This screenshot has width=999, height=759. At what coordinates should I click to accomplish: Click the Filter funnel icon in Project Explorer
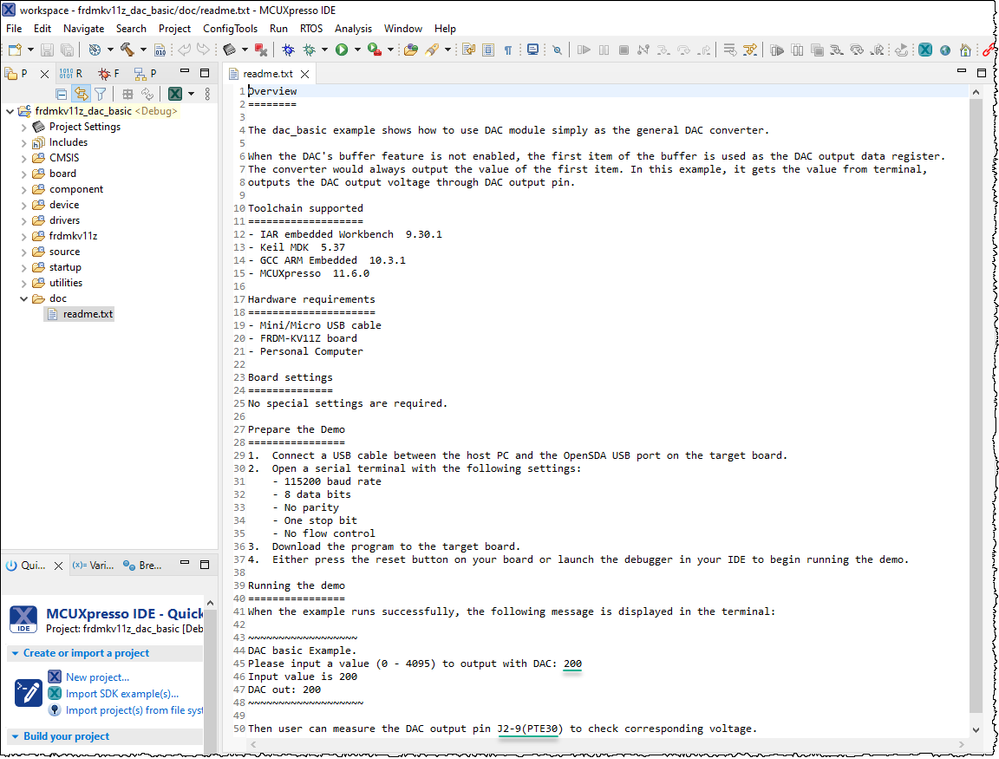[x=100, y=94]
